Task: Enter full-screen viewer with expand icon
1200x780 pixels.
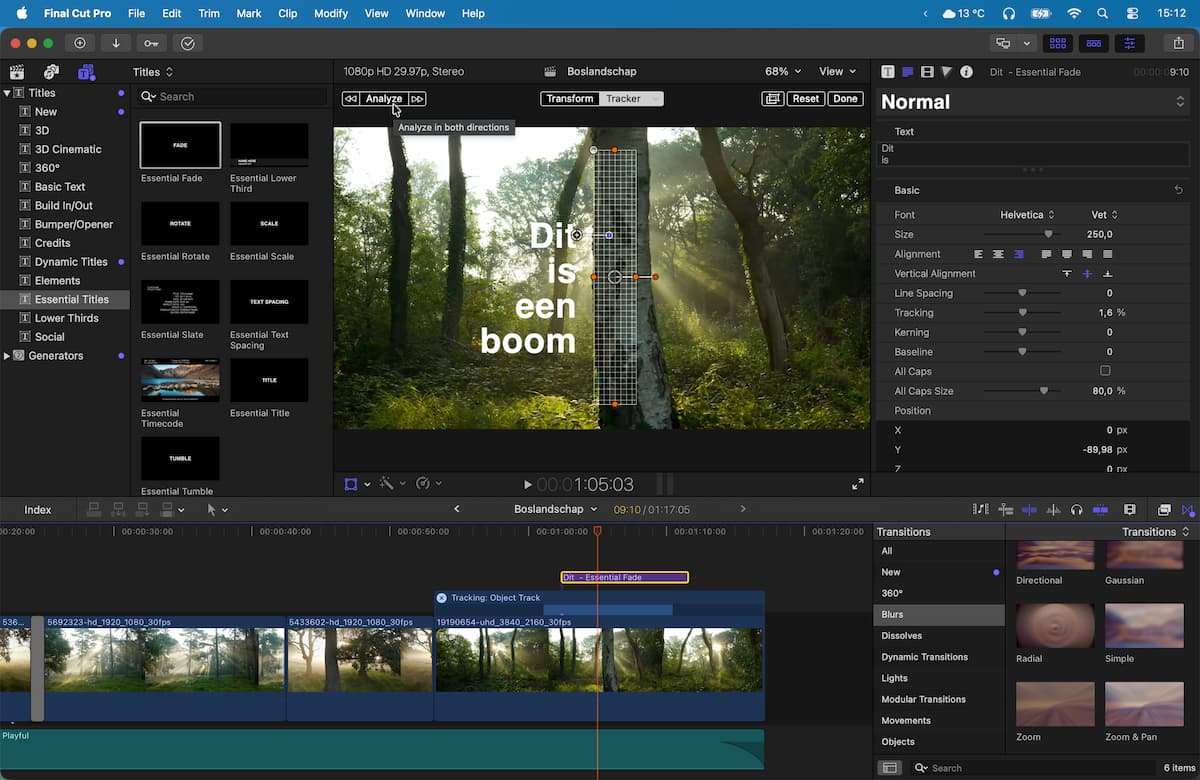Action: pos(857,484)
